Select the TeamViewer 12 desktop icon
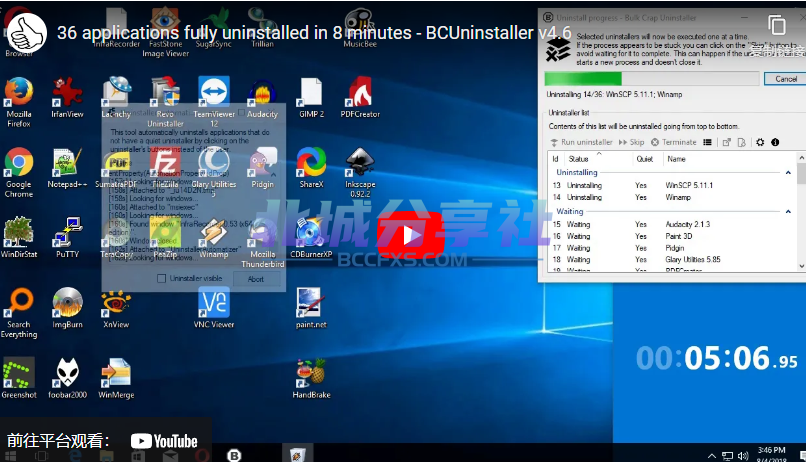 (x=214, y=102)
